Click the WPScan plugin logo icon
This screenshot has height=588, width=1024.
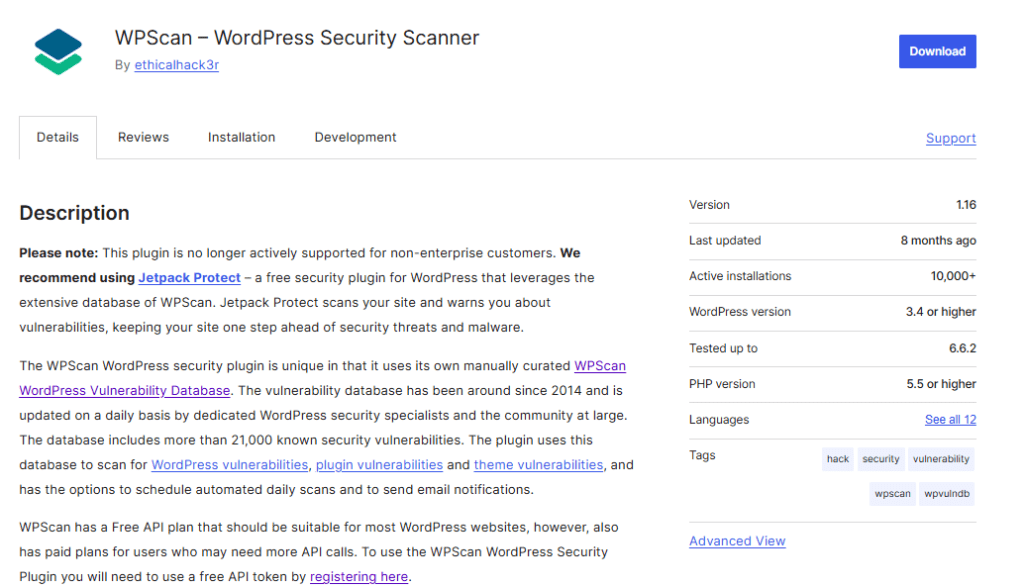click(x=58, y=52)
